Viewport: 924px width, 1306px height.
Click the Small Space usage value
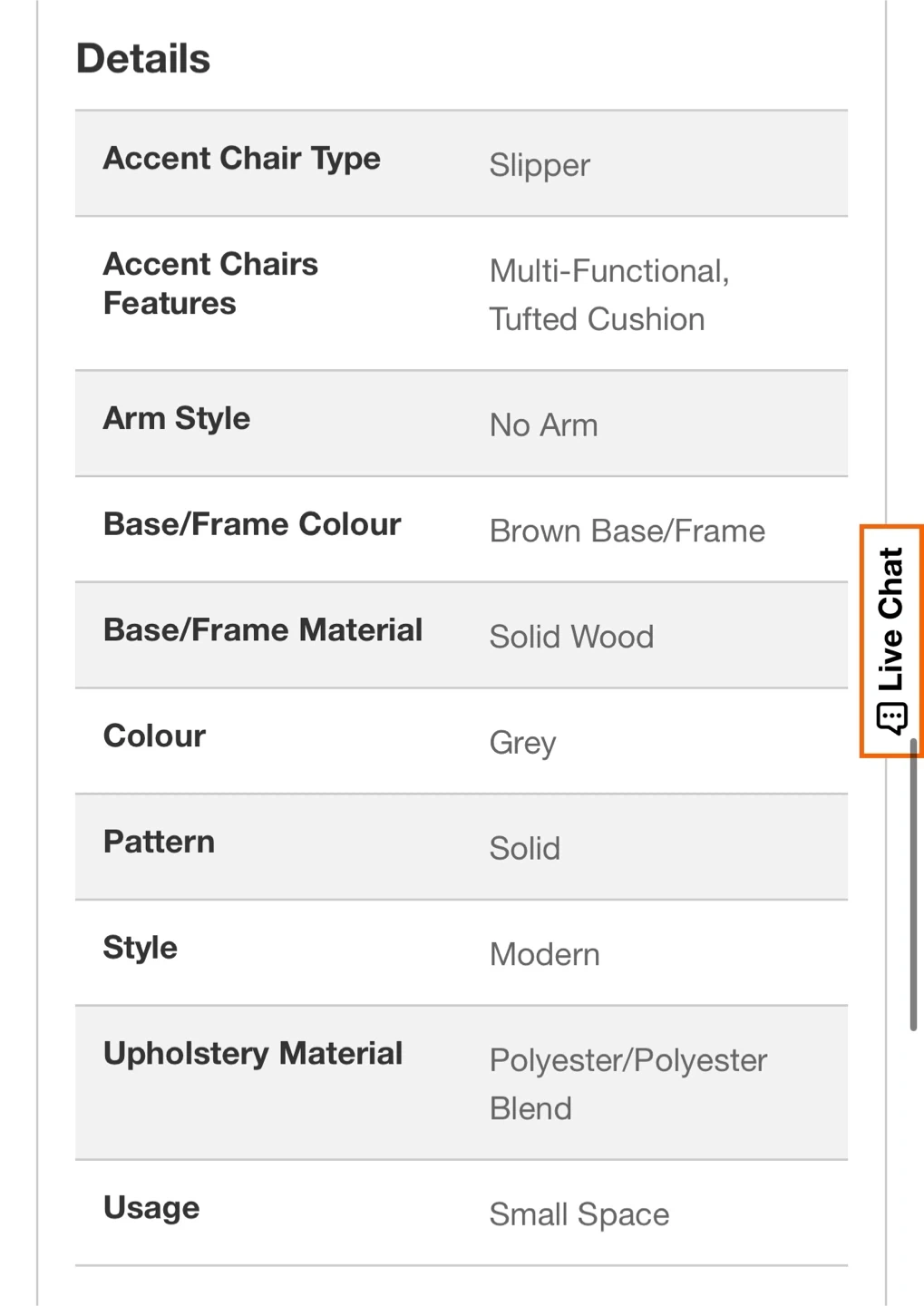pos(579,1214)
